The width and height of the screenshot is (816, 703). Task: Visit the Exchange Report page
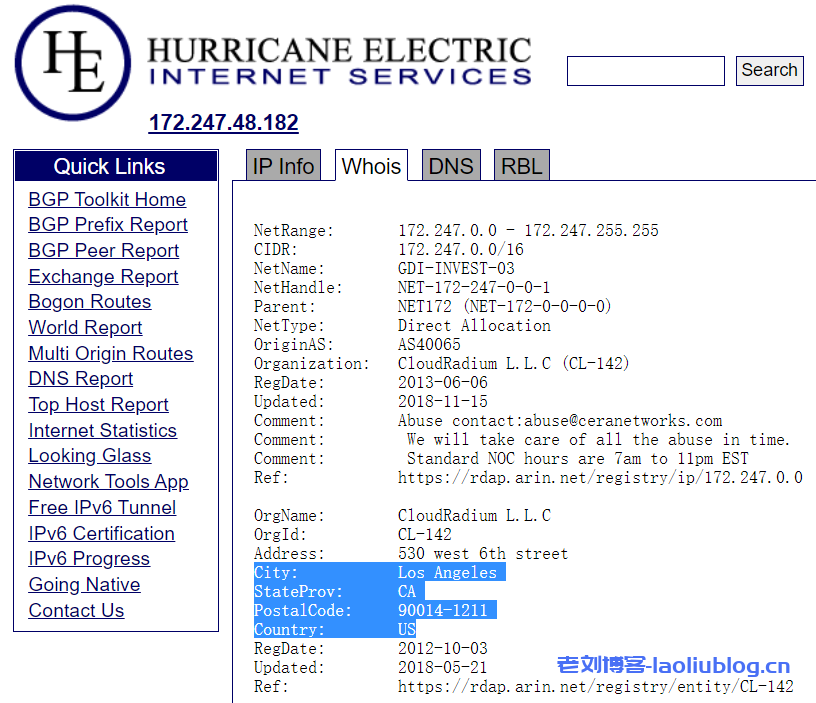point(103,277)
